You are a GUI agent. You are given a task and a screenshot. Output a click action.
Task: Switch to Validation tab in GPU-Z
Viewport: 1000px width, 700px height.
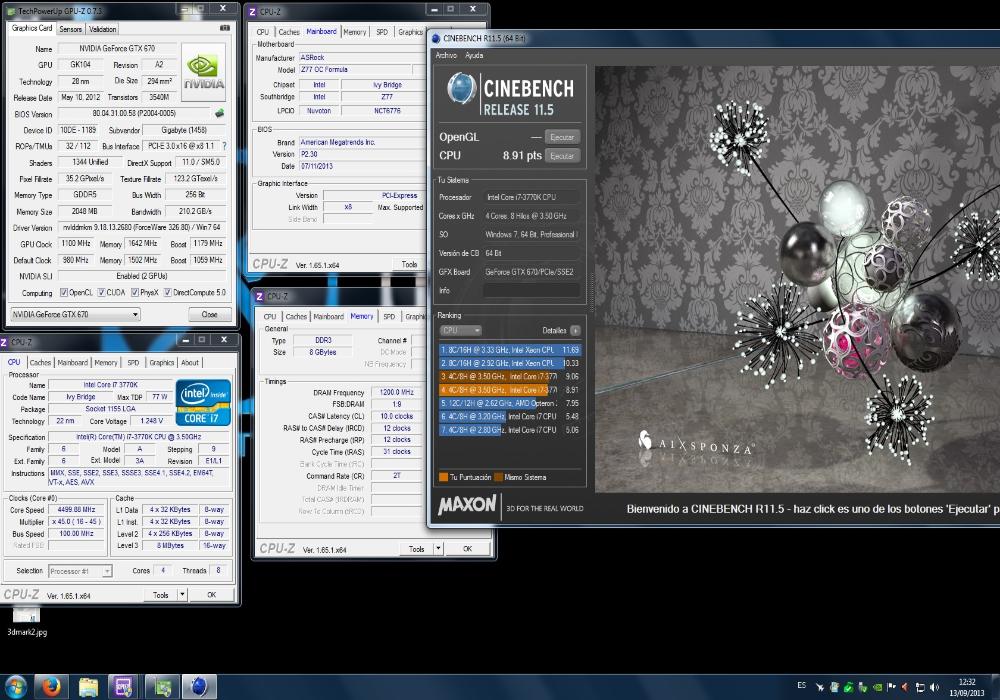pyautogui.click(x=102, y=29)
